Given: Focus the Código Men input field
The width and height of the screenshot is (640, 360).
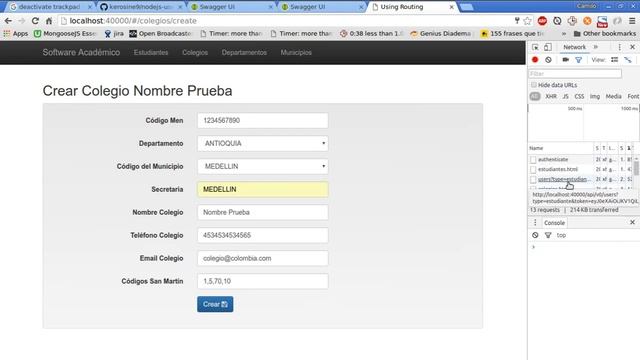Looking at the screenshot, I should click(x=262, y=120).
